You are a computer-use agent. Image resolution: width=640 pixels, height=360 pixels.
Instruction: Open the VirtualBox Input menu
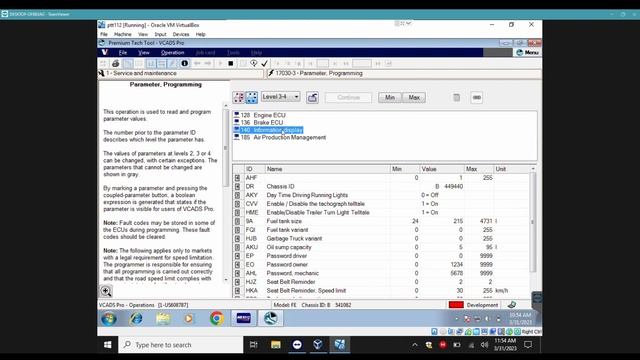160,35
